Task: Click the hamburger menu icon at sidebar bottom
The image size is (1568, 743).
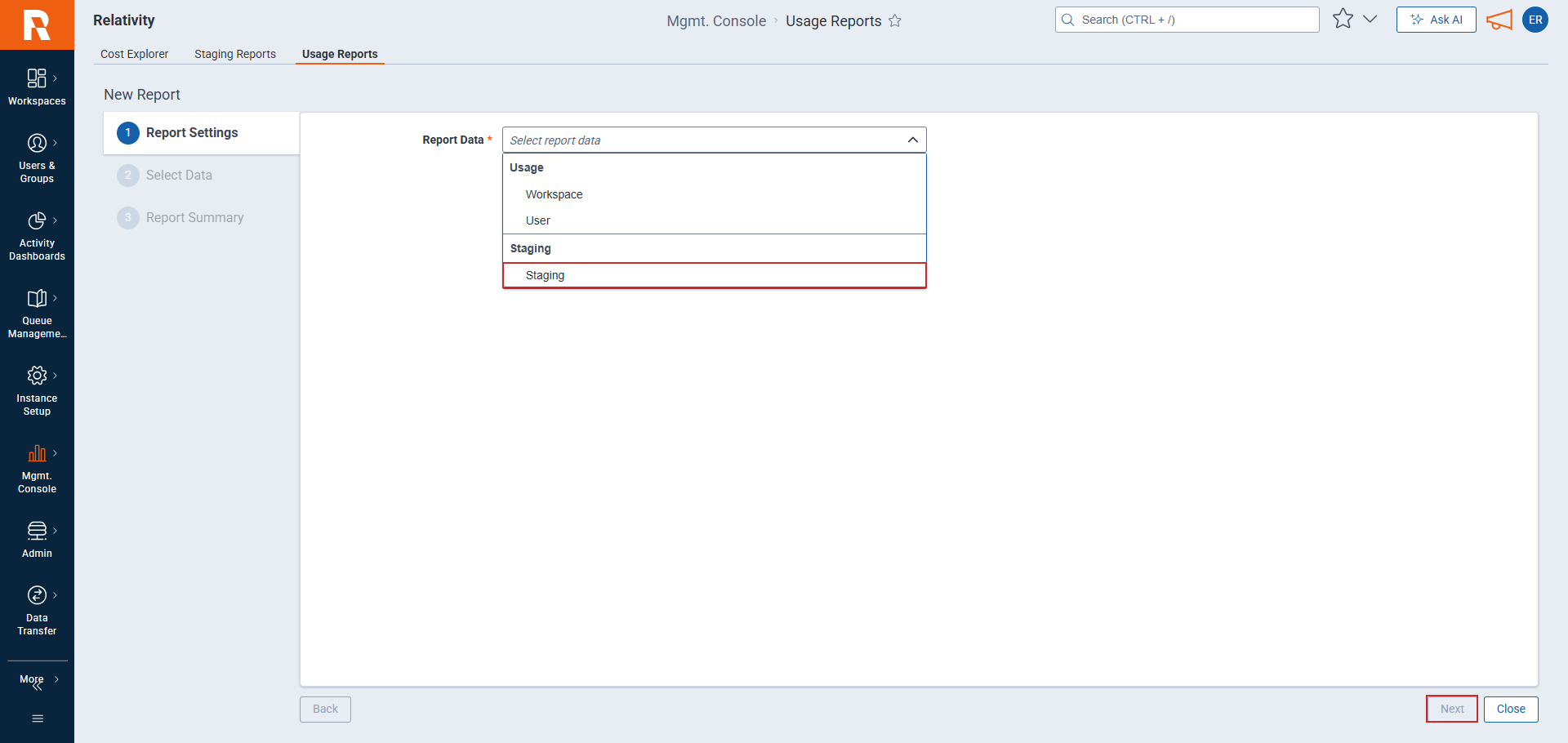Action: (38, 719)
